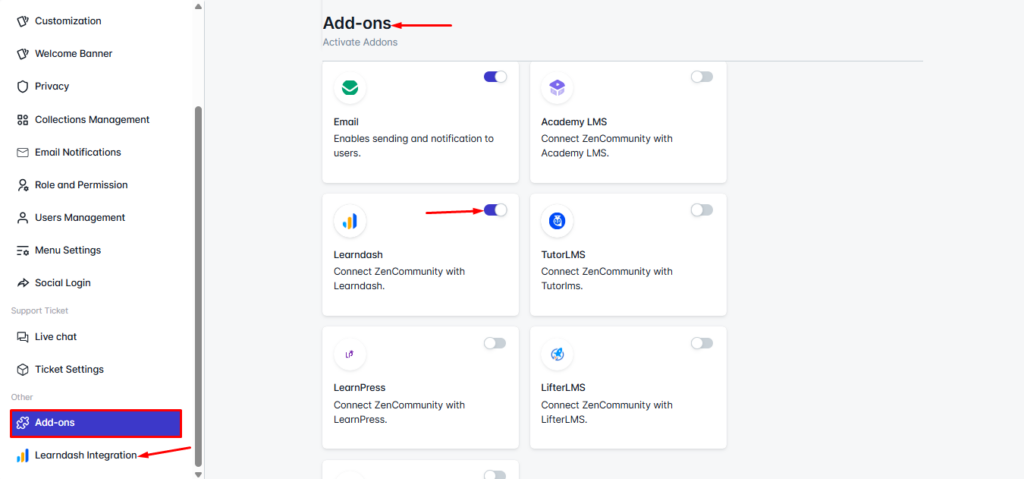The image size is (1024, 479).
Task: Click the Academy LMS card title
Action: click(x=574, y=122)
